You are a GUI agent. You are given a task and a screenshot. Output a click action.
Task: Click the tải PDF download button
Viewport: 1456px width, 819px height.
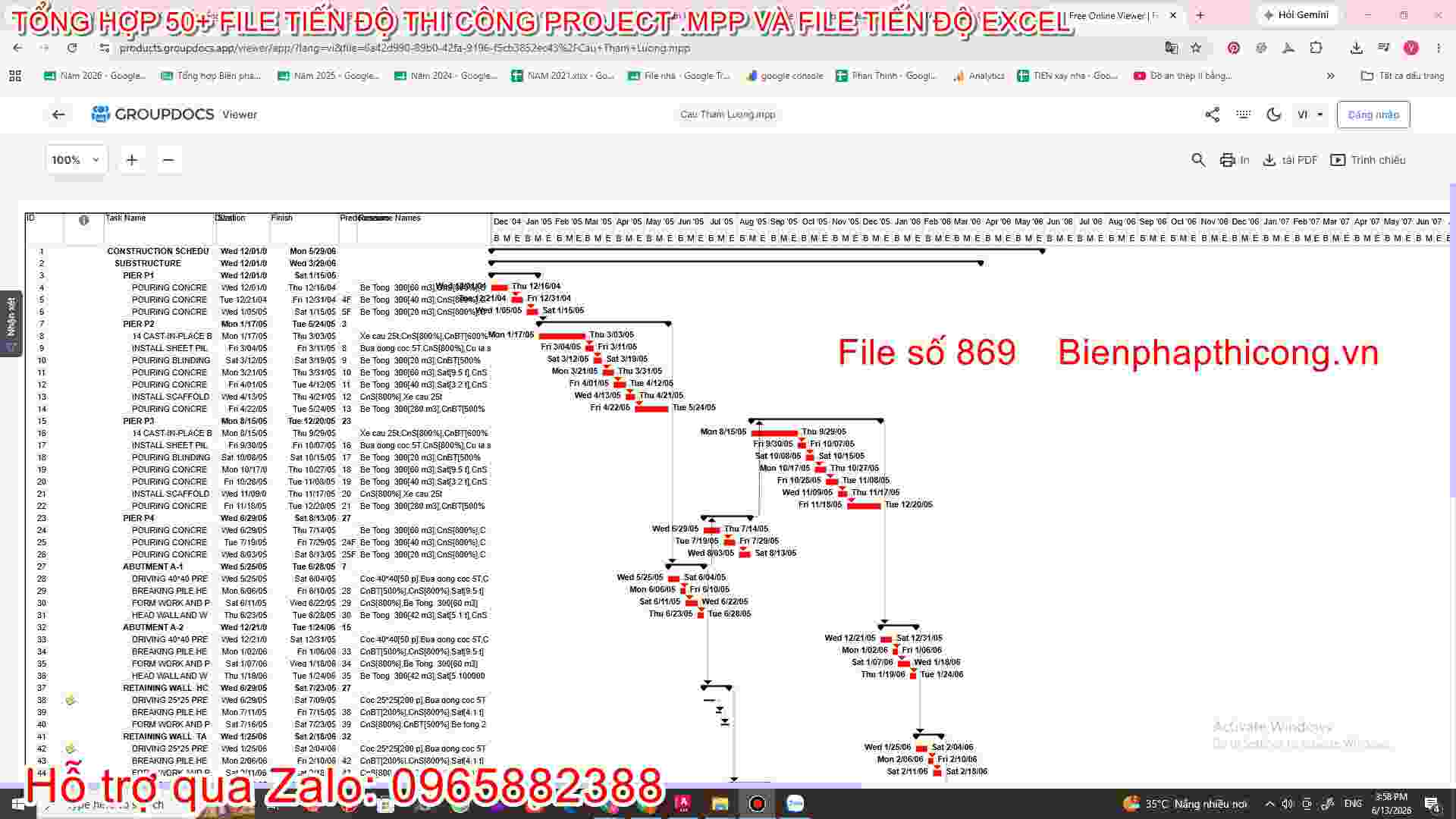pyautogui.click(x=1290, y=160)
